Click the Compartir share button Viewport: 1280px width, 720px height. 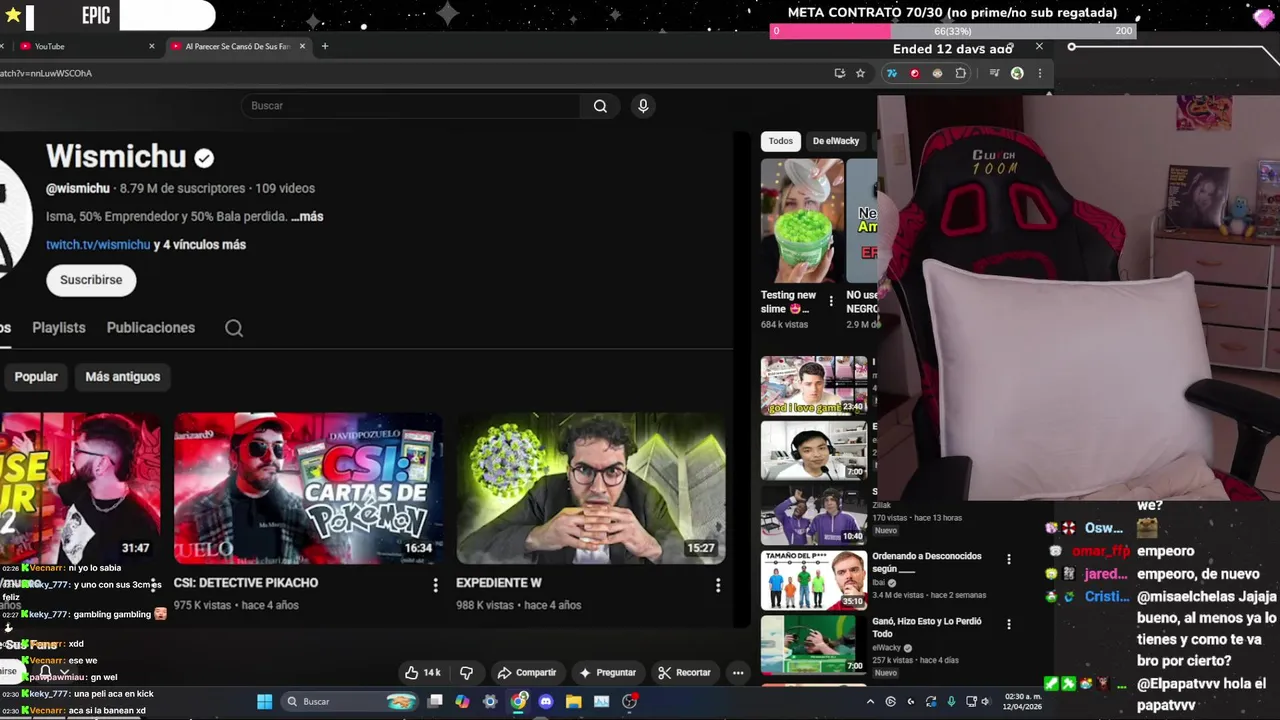point(527,673)
